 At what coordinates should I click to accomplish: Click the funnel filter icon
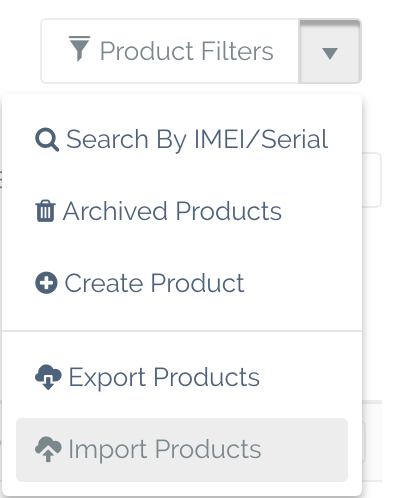point(79,49)
